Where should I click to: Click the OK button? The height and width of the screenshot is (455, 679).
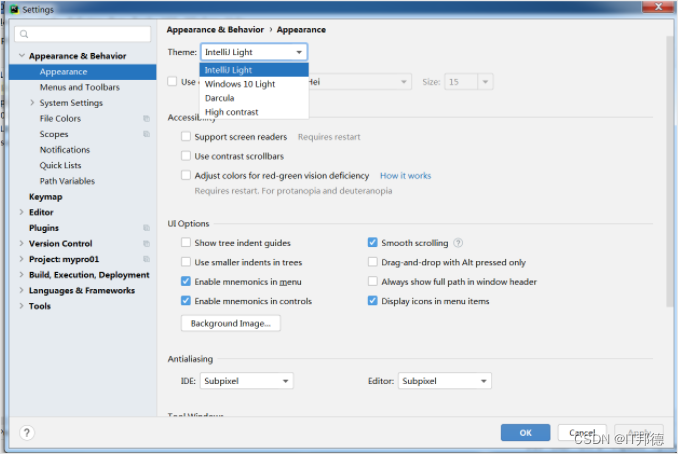pyautogui.click(x=525, y=433)
